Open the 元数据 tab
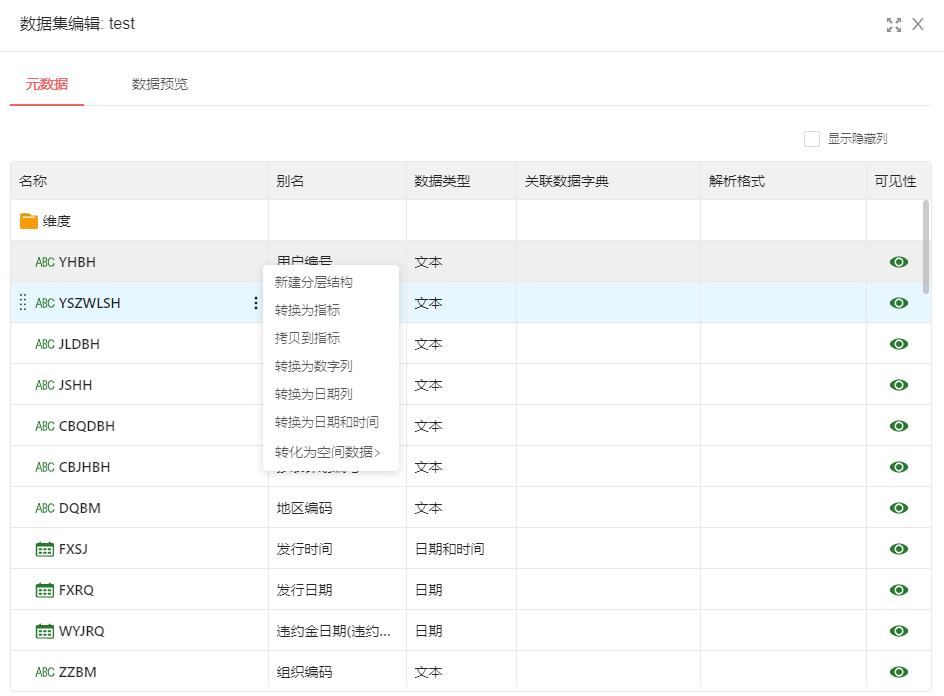The image size is (944, 696). point(47,84)
